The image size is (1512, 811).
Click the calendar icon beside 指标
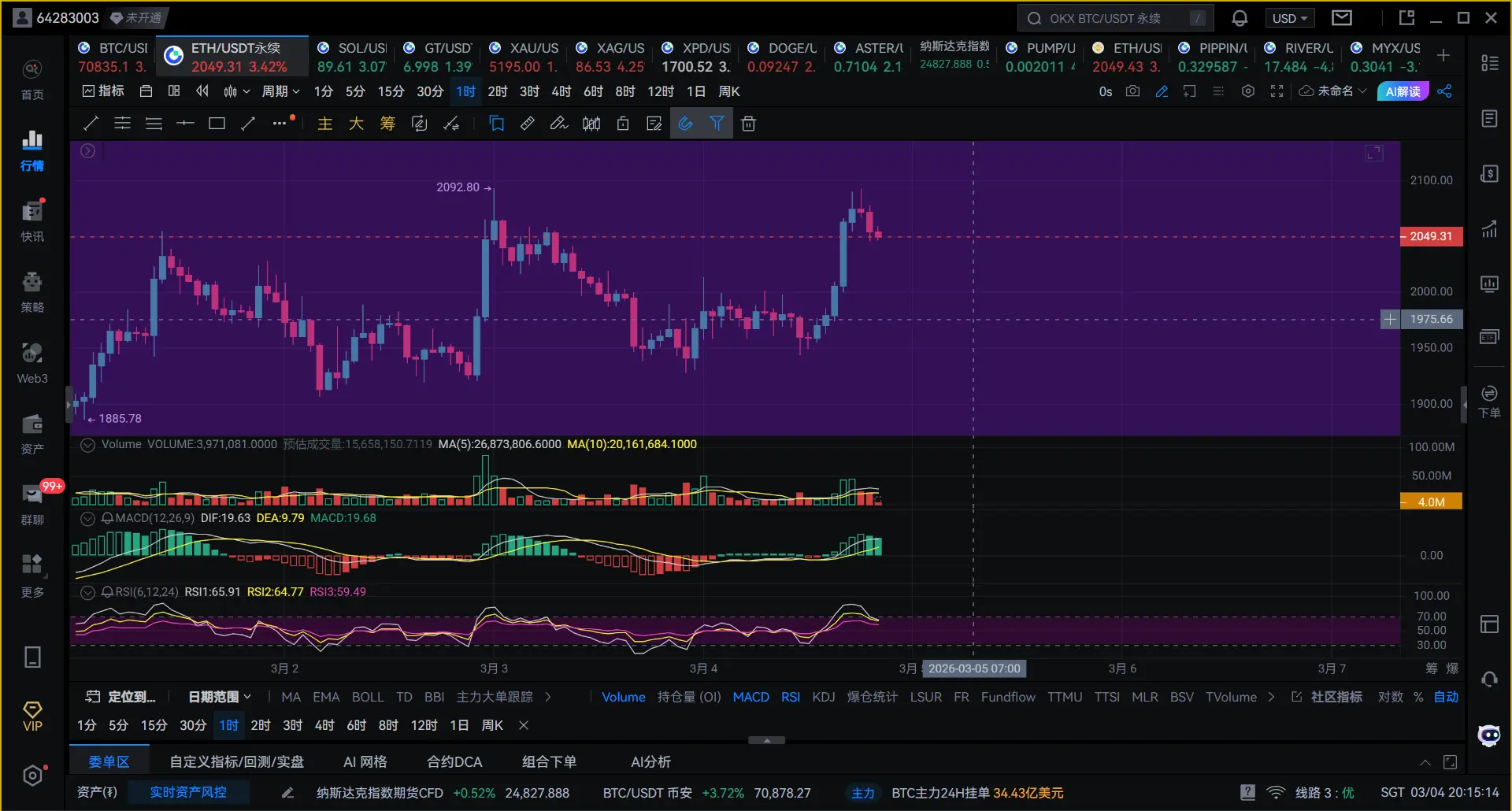pyautogui.click(x=146, y=91)
